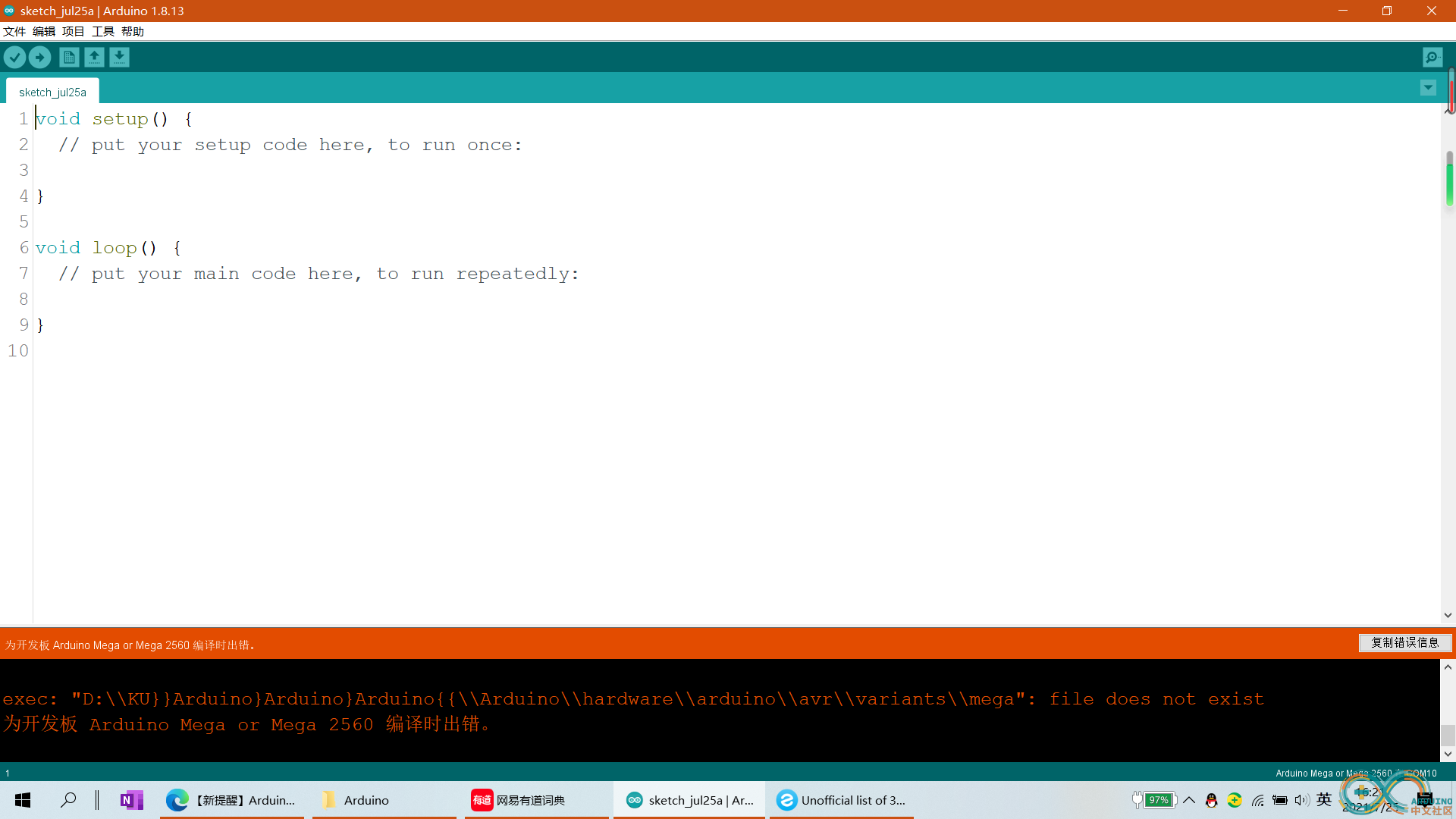1456x819 pixels.
Task: Click the setup comment line 'run once:'
Action: [290, 145]
